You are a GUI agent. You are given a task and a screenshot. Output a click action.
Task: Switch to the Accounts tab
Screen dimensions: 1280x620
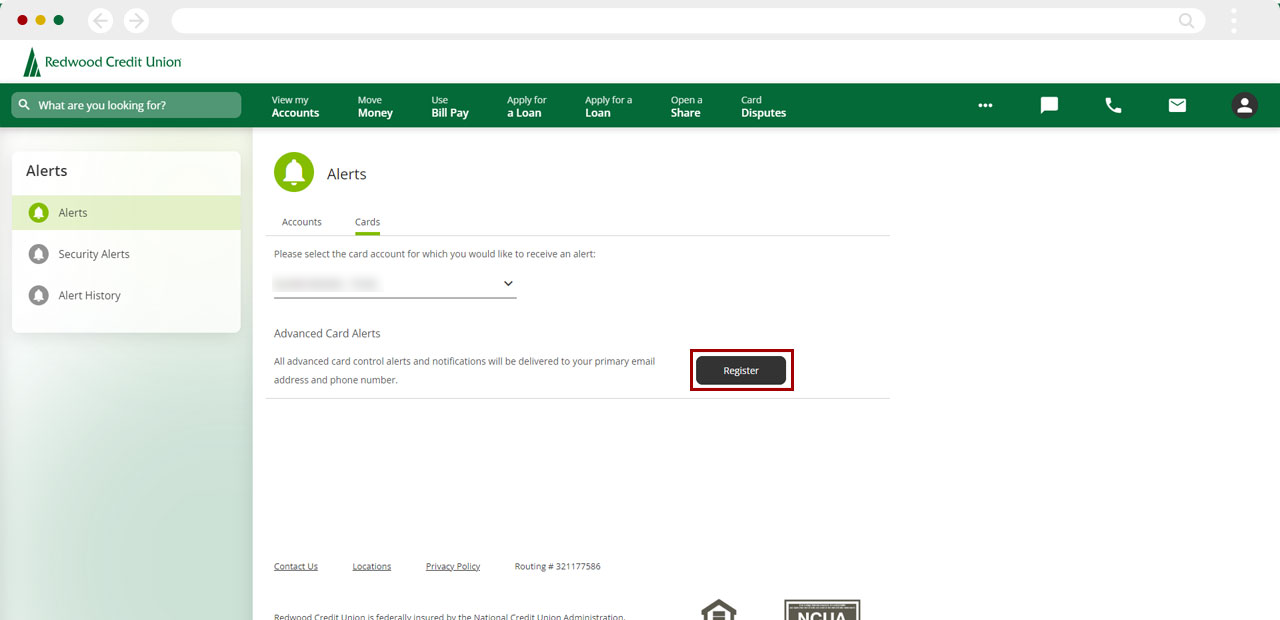(x=302, y=222)
